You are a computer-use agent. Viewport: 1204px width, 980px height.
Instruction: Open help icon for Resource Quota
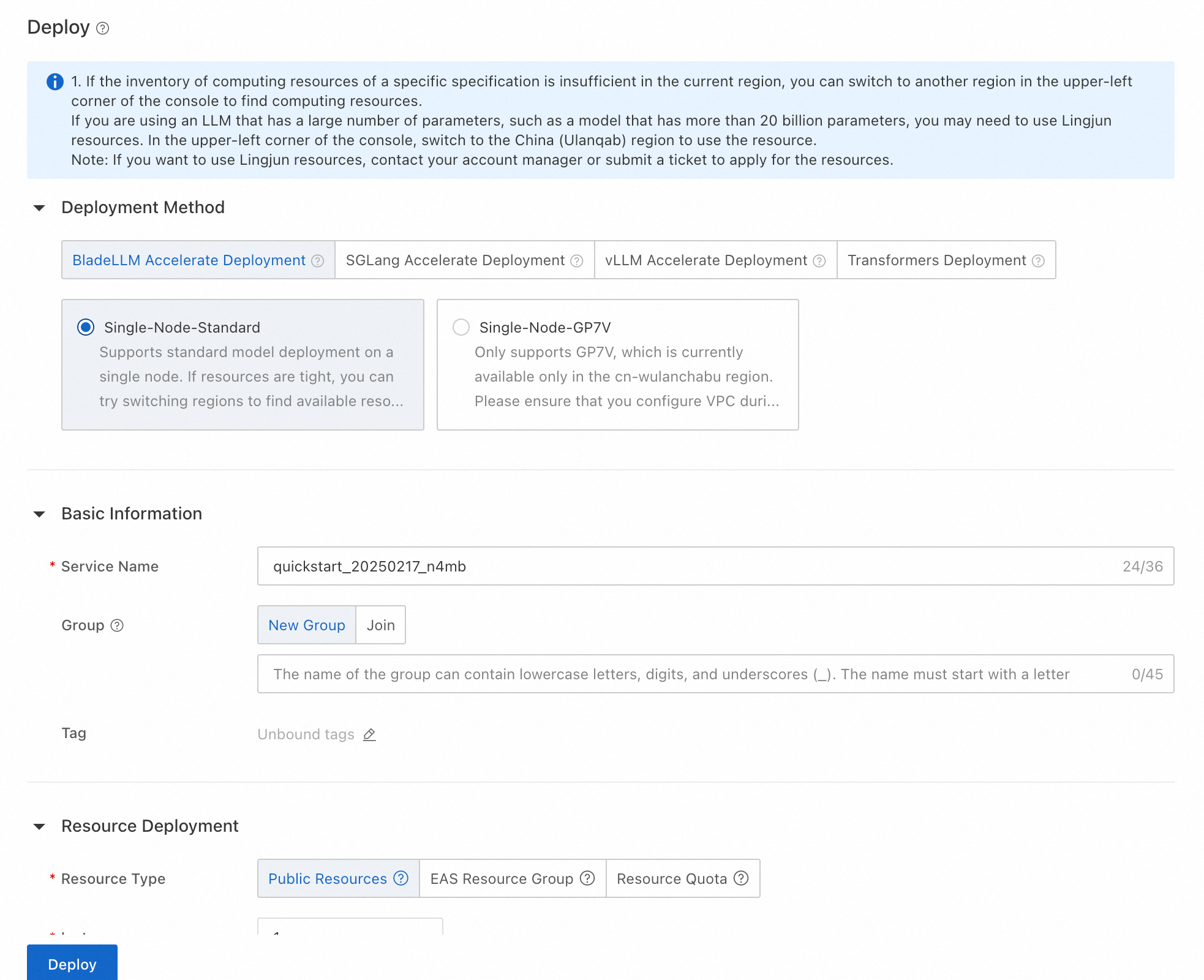(x=741, y=878)
